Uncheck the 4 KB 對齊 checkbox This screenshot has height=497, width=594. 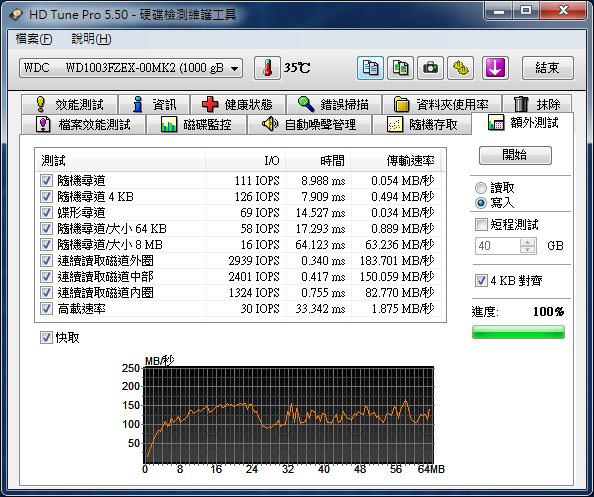(481, 280)
